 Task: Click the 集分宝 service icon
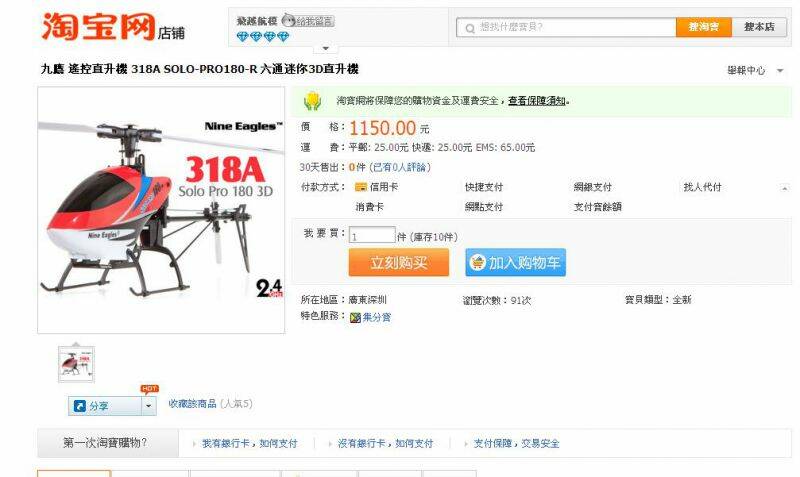(355, 317)
